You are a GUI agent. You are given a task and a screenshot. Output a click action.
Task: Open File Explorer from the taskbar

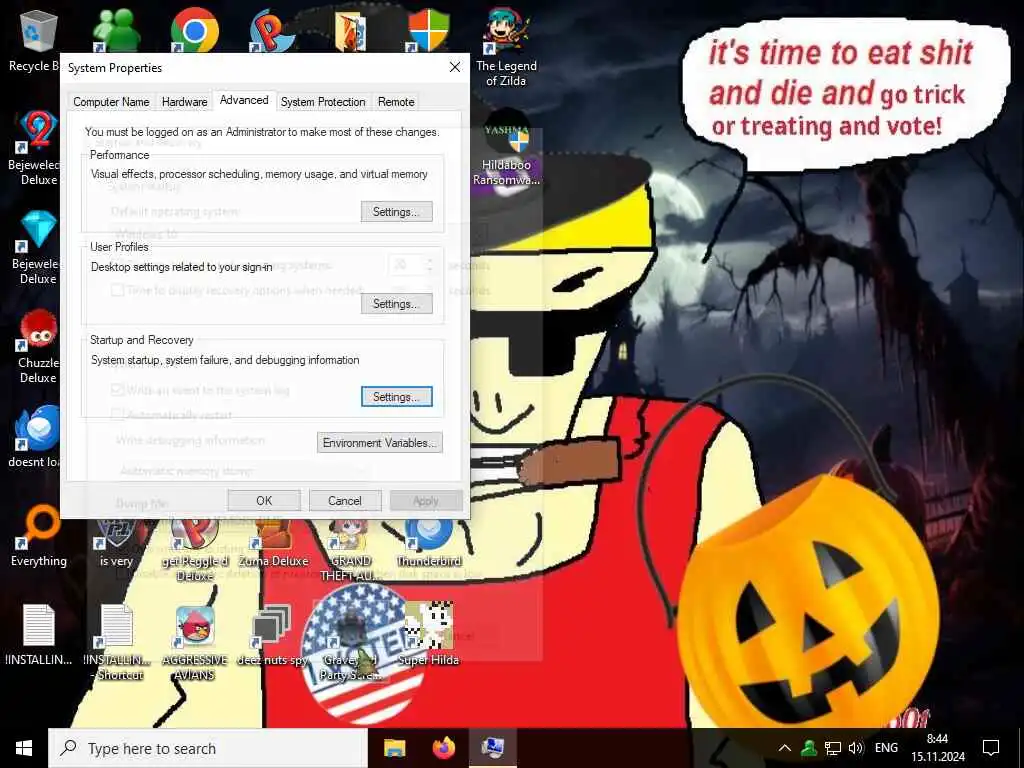394,748
